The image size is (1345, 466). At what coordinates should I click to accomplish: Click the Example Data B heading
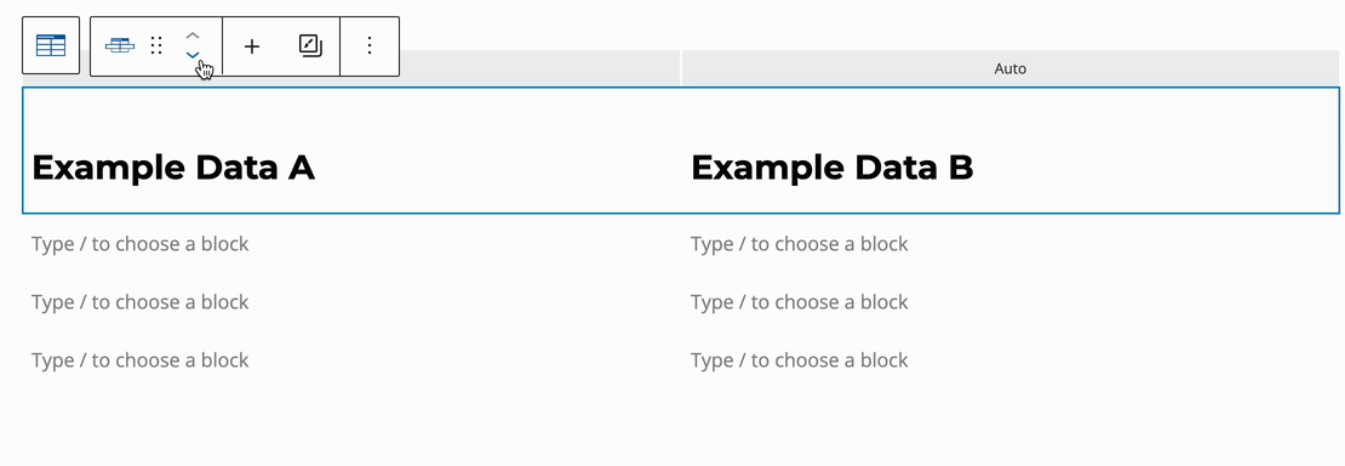(x=832, y=168)
